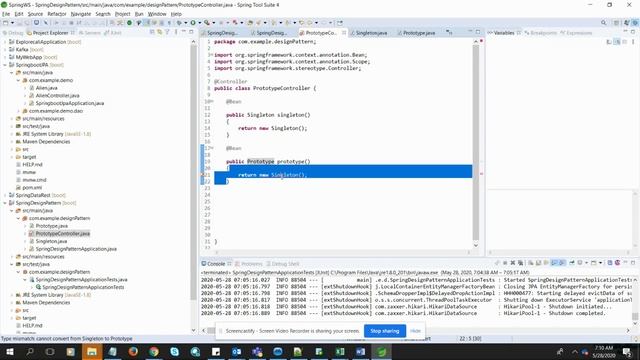Switch to the Servers tab
Screen dimensions: 640x360
[89, 33]
